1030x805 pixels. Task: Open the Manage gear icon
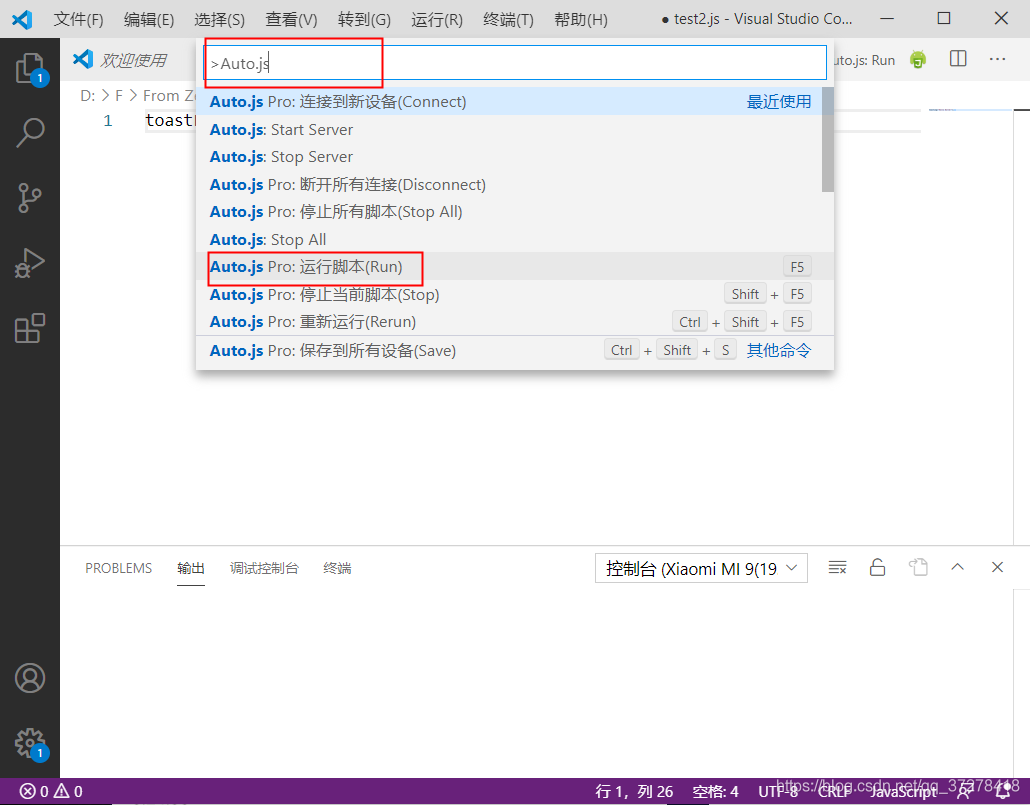click(x=30, y=743)
